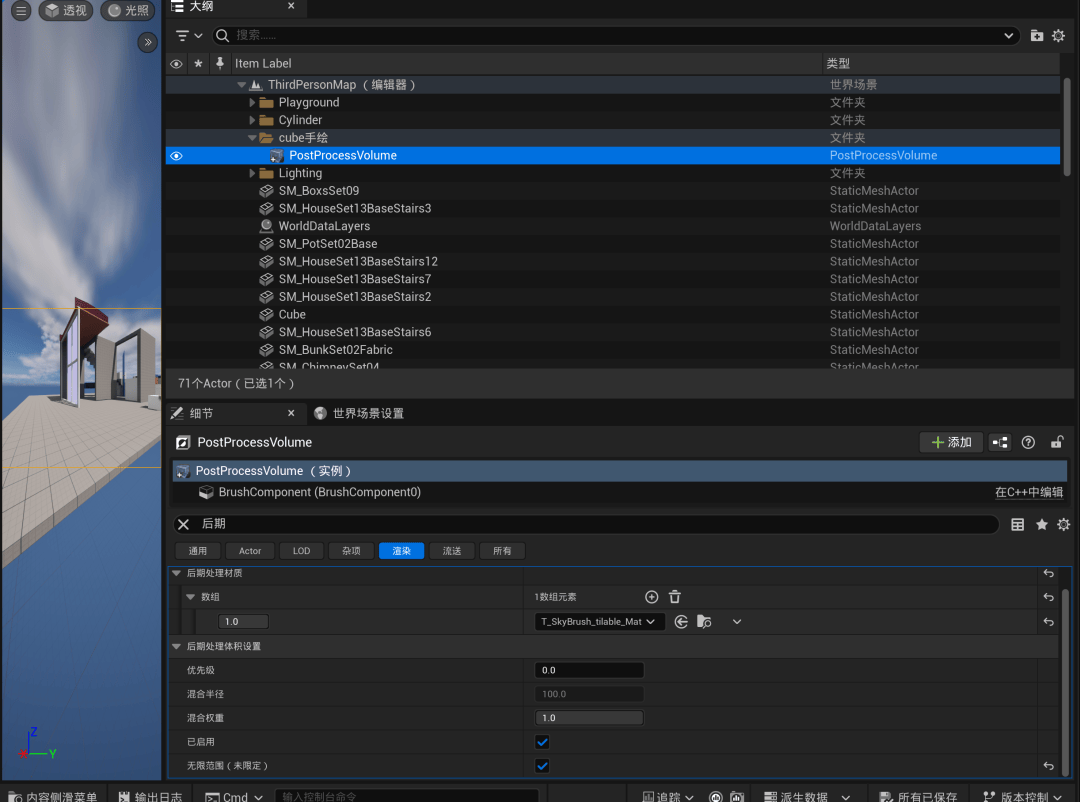Switch to the Details (细节) tab

click(x=234, y=413)
